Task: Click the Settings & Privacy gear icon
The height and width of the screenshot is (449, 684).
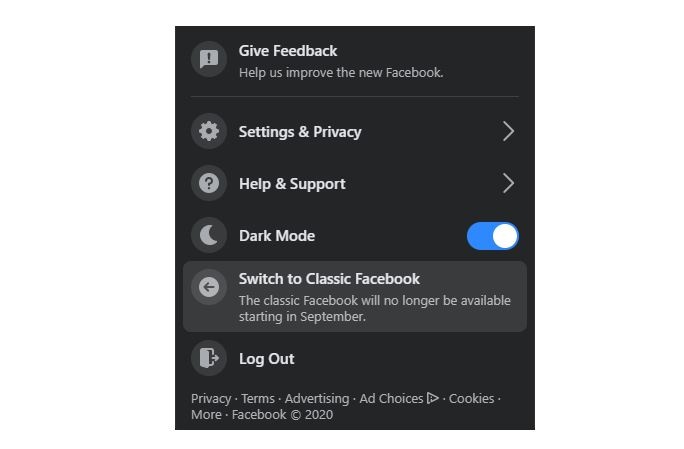Action: pyautogui.click(x=209, y=131)
